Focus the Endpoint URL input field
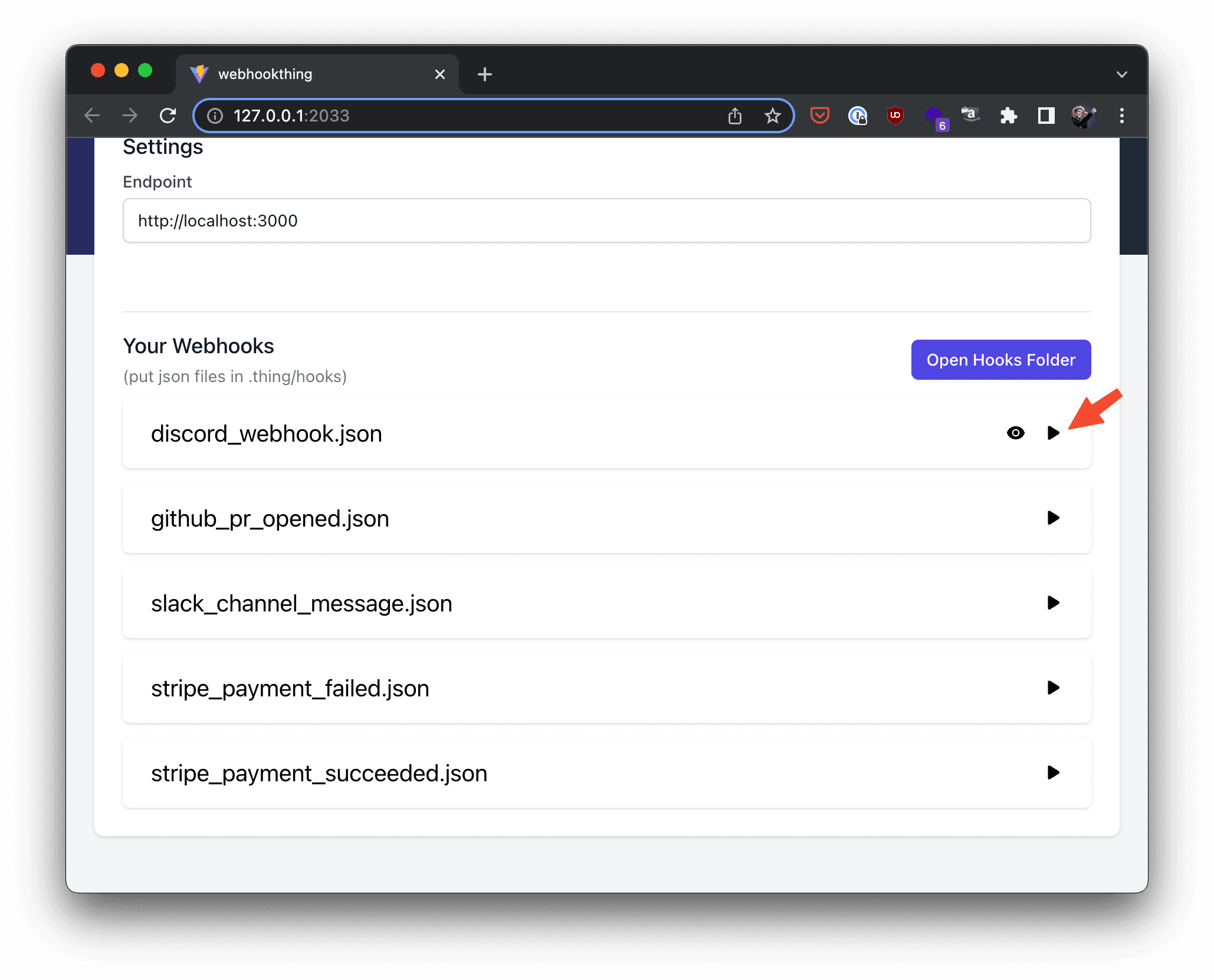Viewport: 1214px width, 980px height. [606, 221]
